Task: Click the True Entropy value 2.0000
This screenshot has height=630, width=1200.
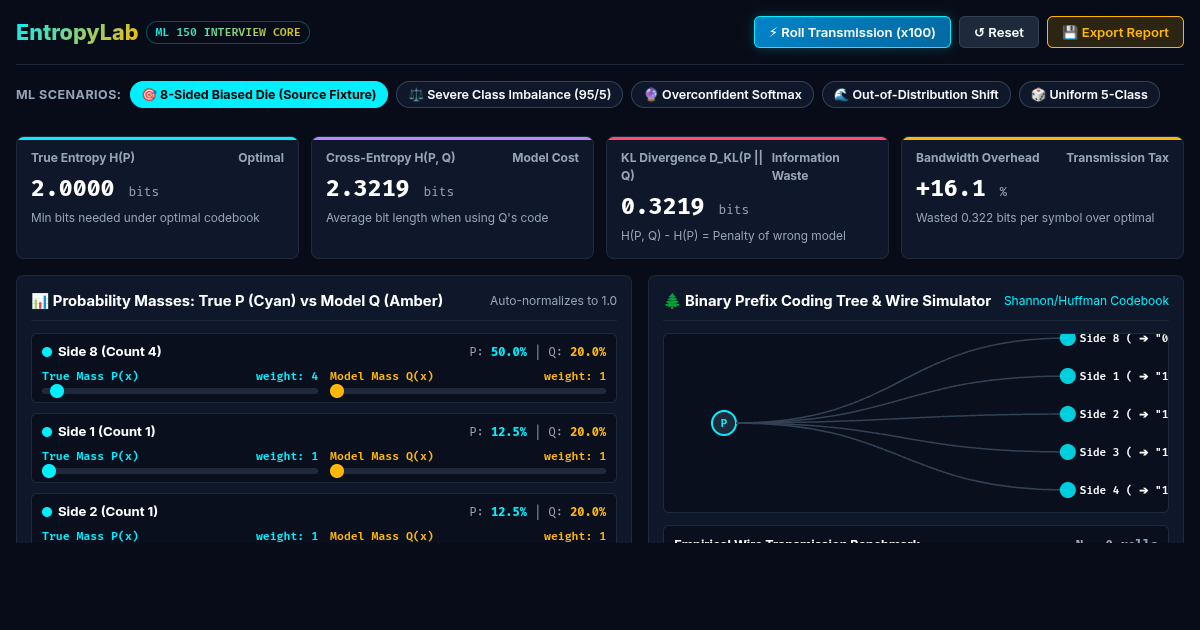Action: pos(73,188)
